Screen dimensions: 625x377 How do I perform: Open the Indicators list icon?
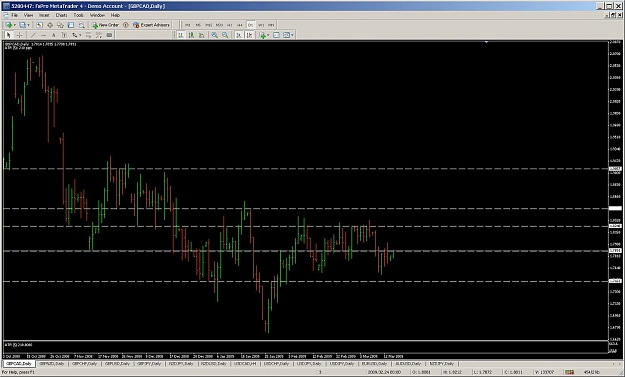coord(263,35)
